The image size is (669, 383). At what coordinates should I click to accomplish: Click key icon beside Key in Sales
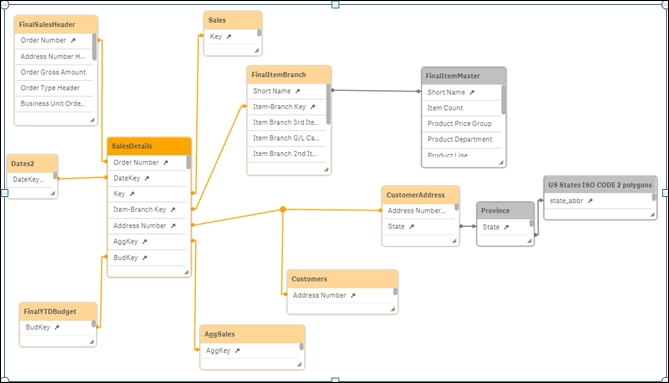click(229, 37)
